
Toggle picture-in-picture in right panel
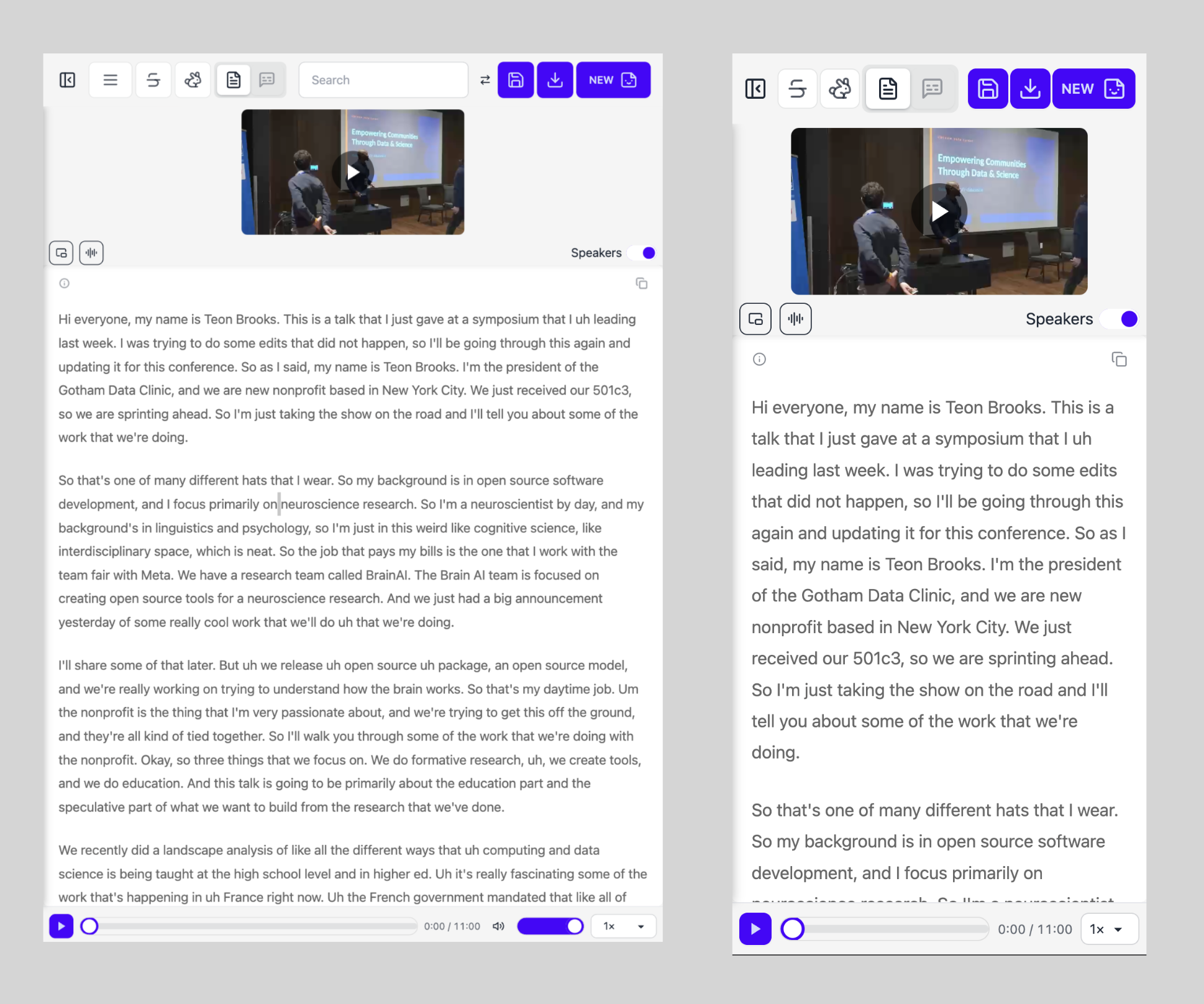(755, 319)
